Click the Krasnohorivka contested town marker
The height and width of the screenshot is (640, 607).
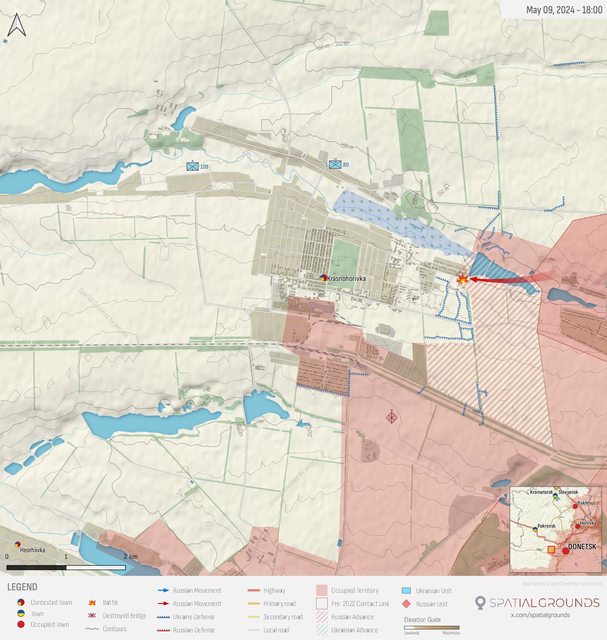(x=322, y=277)
